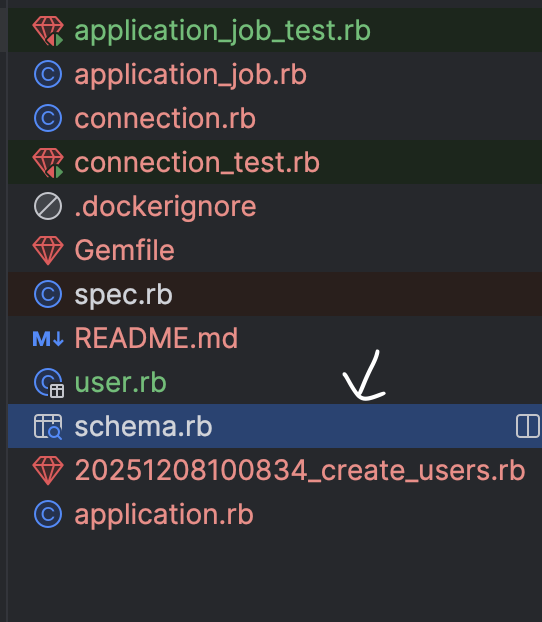The height and width of the screenshot is (622, 542).
Task: Click the class icon beside connection.rb
Action: [x=48, y=118]
